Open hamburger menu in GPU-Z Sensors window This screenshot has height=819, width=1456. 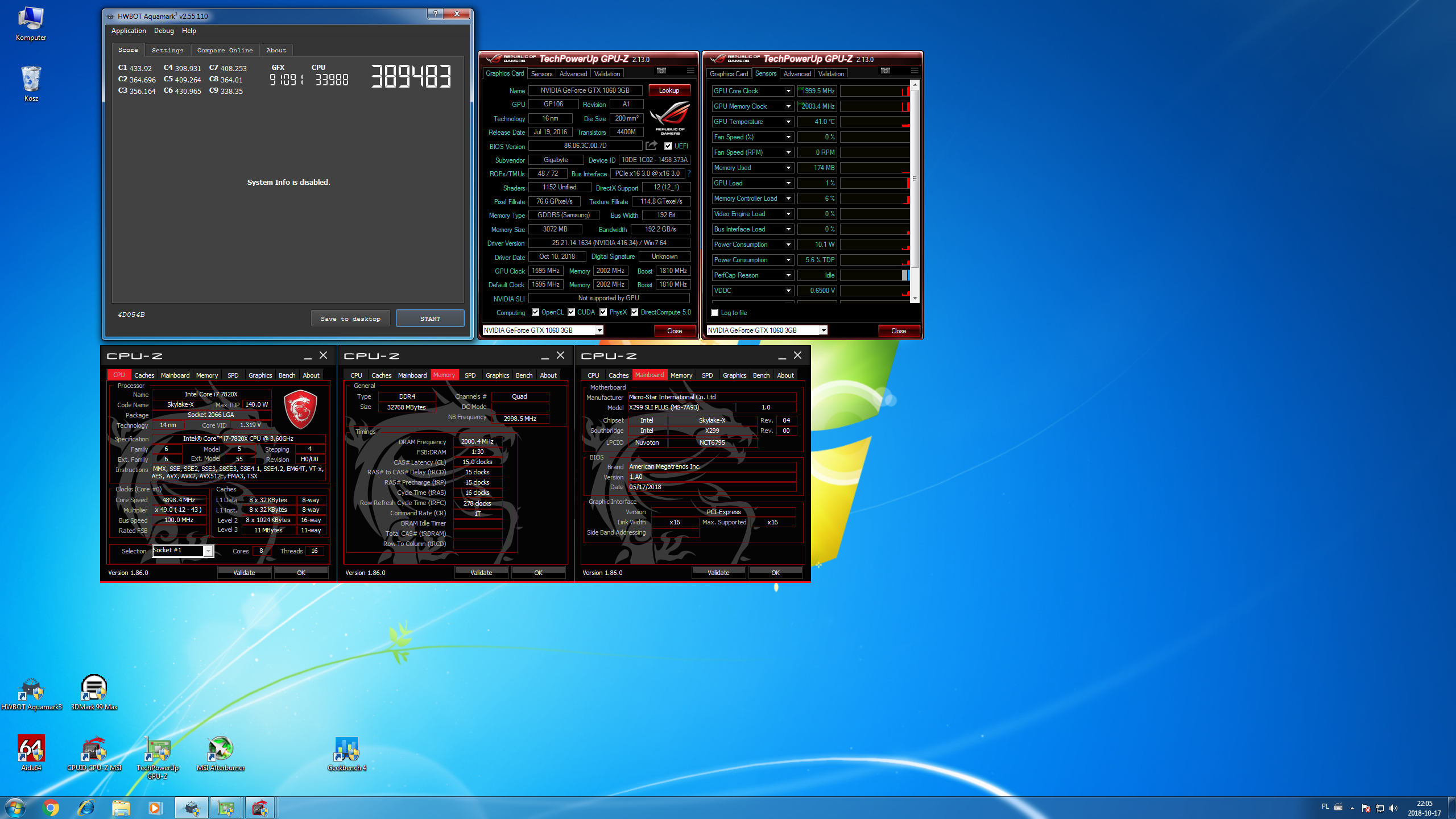point(915,71)
